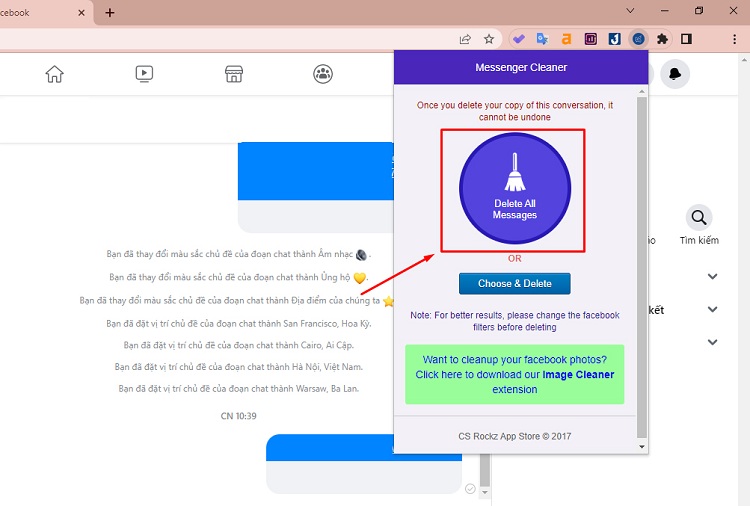Viewport: 750px width, 506px height.
Task: Click the share page icon in address bar
Action: click(465, 39)
